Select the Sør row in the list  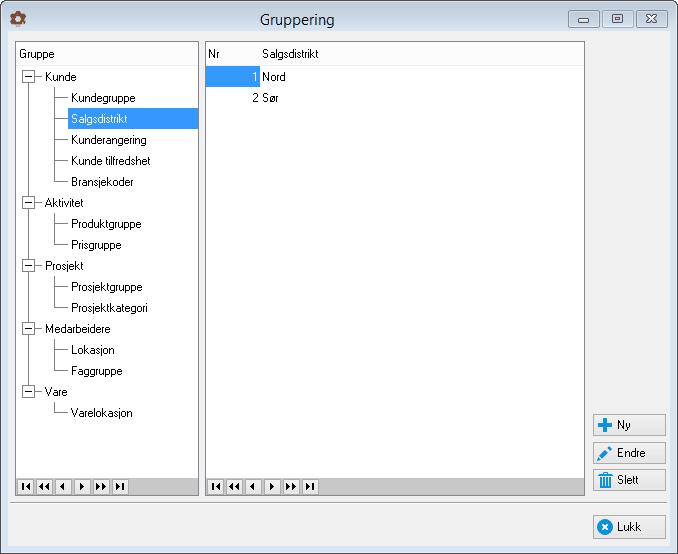pyautogui.click(x=395, y=98)
